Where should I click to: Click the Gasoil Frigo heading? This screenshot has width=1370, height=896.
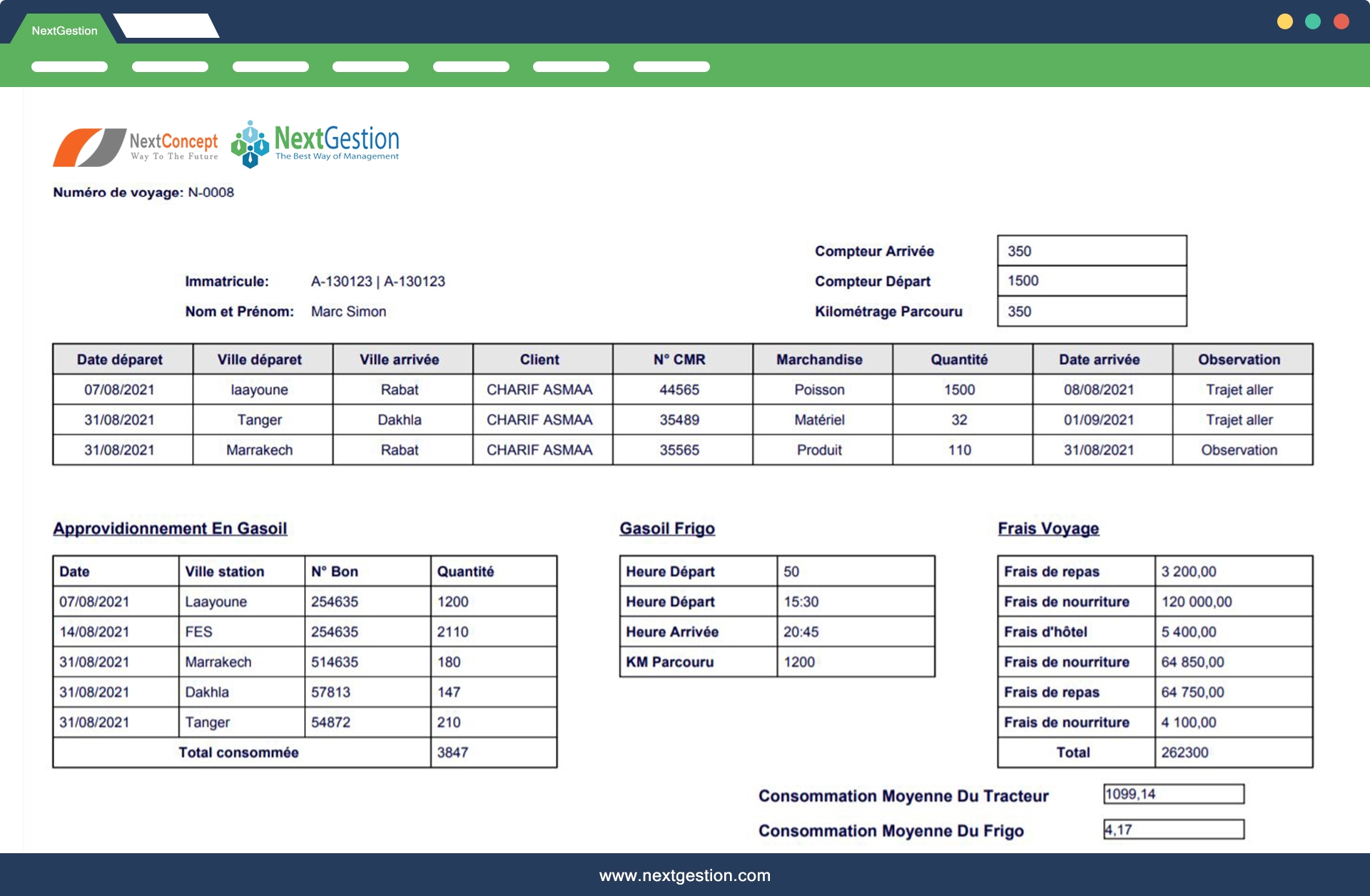tap(666, 528)
